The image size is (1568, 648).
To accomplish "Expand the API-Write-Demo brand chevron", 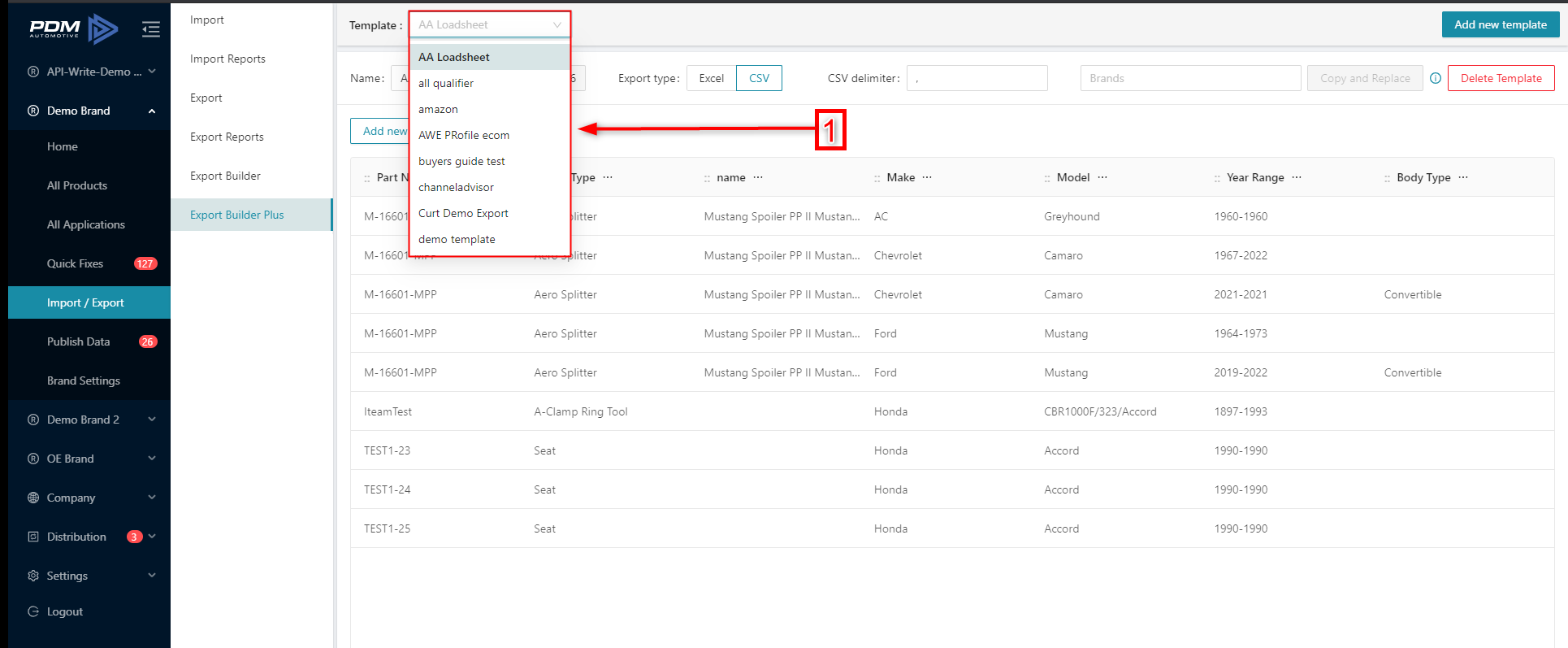I will click(x=152, y=72).
